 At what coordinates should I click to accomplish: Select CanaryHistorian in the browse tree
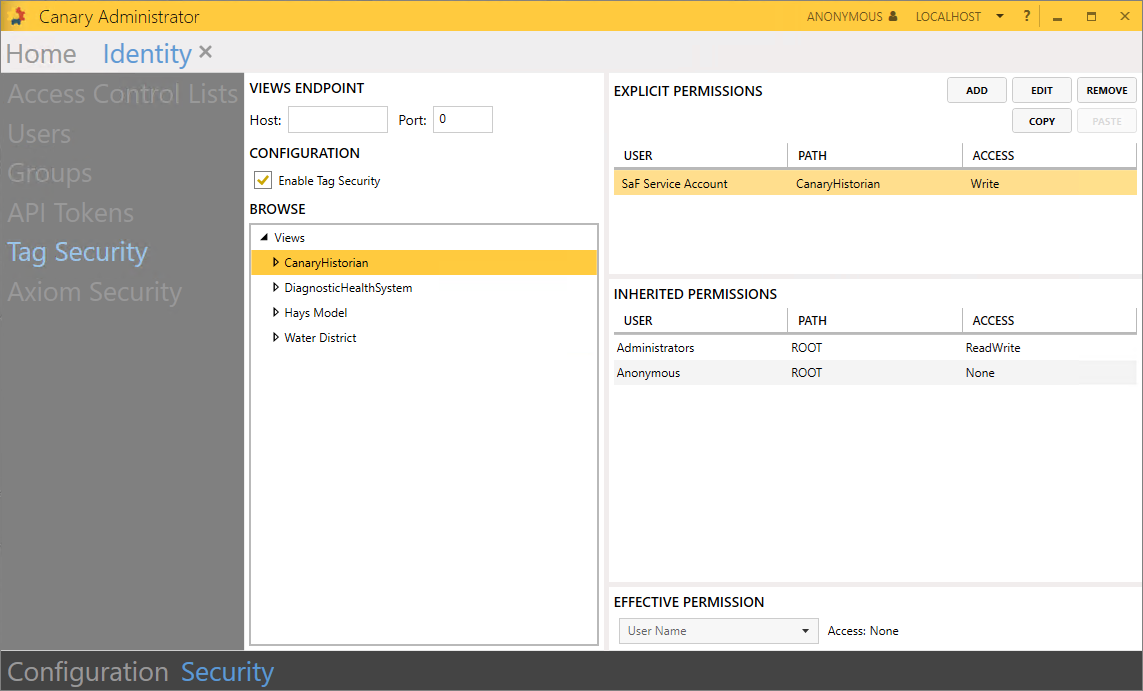tap(326, 262)
